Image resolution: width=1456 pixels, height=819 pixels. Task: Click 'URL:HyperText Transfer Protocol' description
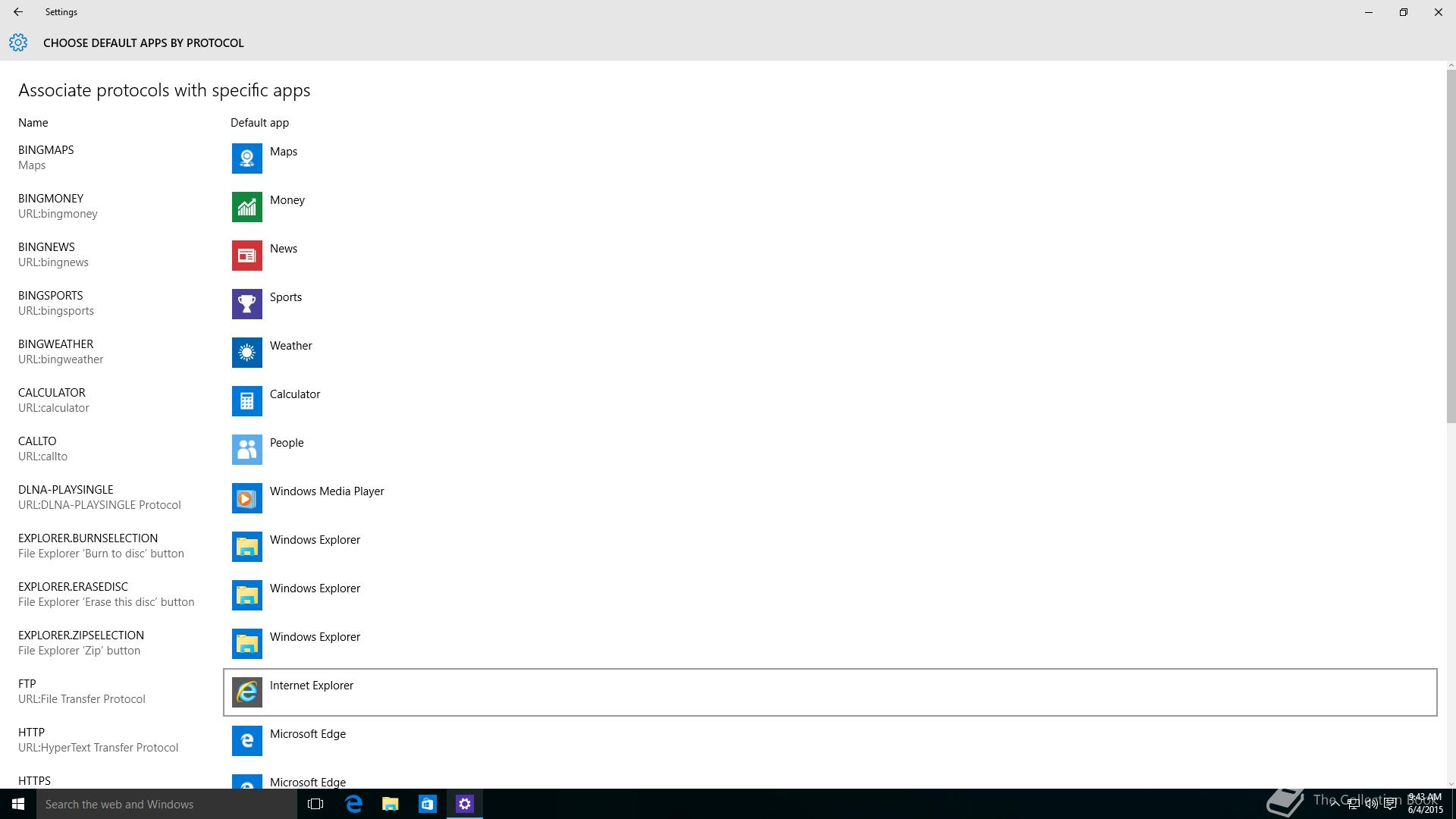99,748
